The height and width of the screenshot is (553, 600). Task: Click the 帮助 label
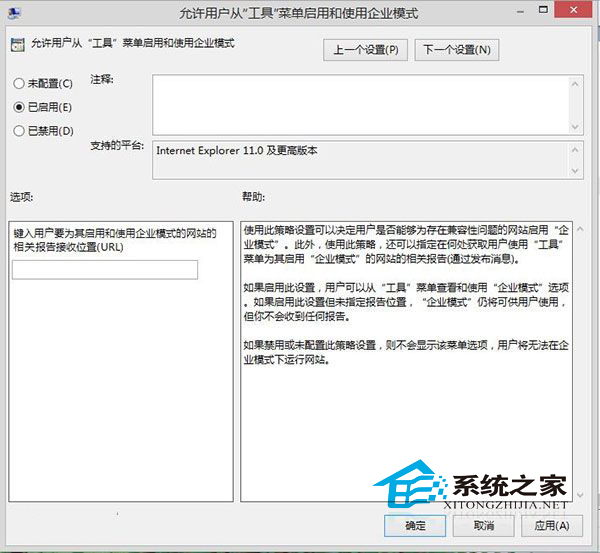pos(253,197)
